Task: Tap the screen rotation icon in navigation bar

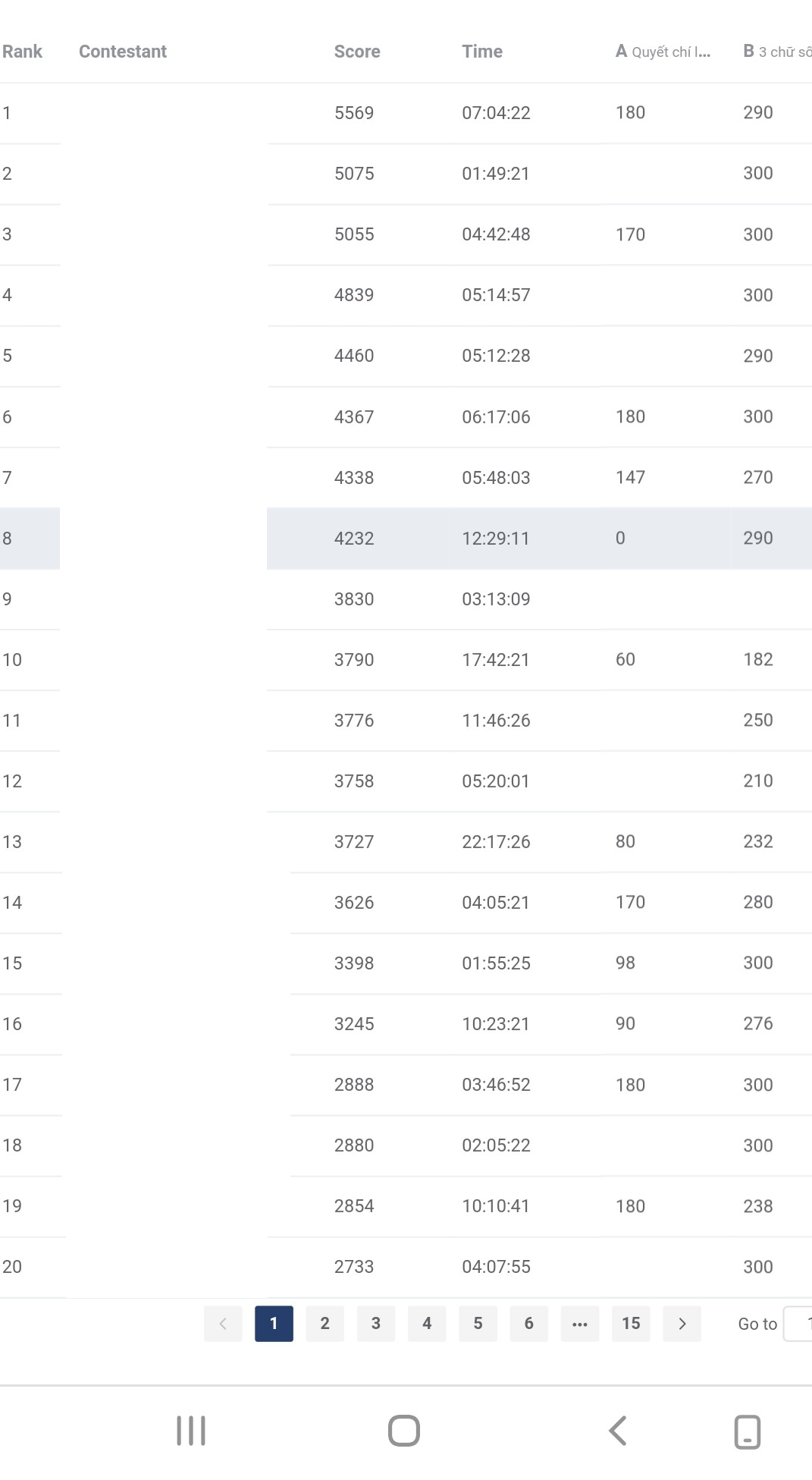Action: pyautogui.click(x=747, y=1431)
